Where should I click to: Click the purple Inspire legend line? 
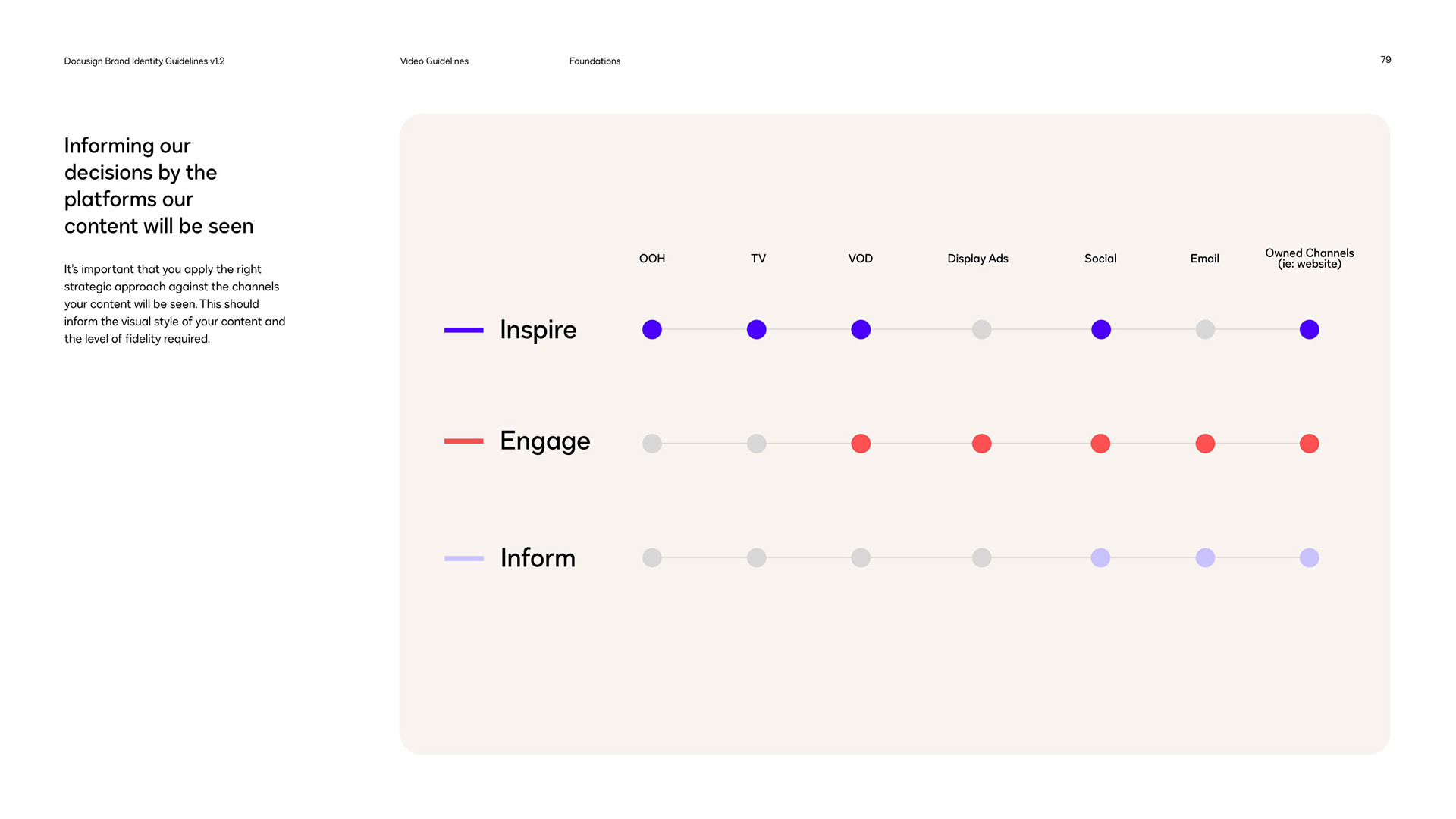(463, 330)
